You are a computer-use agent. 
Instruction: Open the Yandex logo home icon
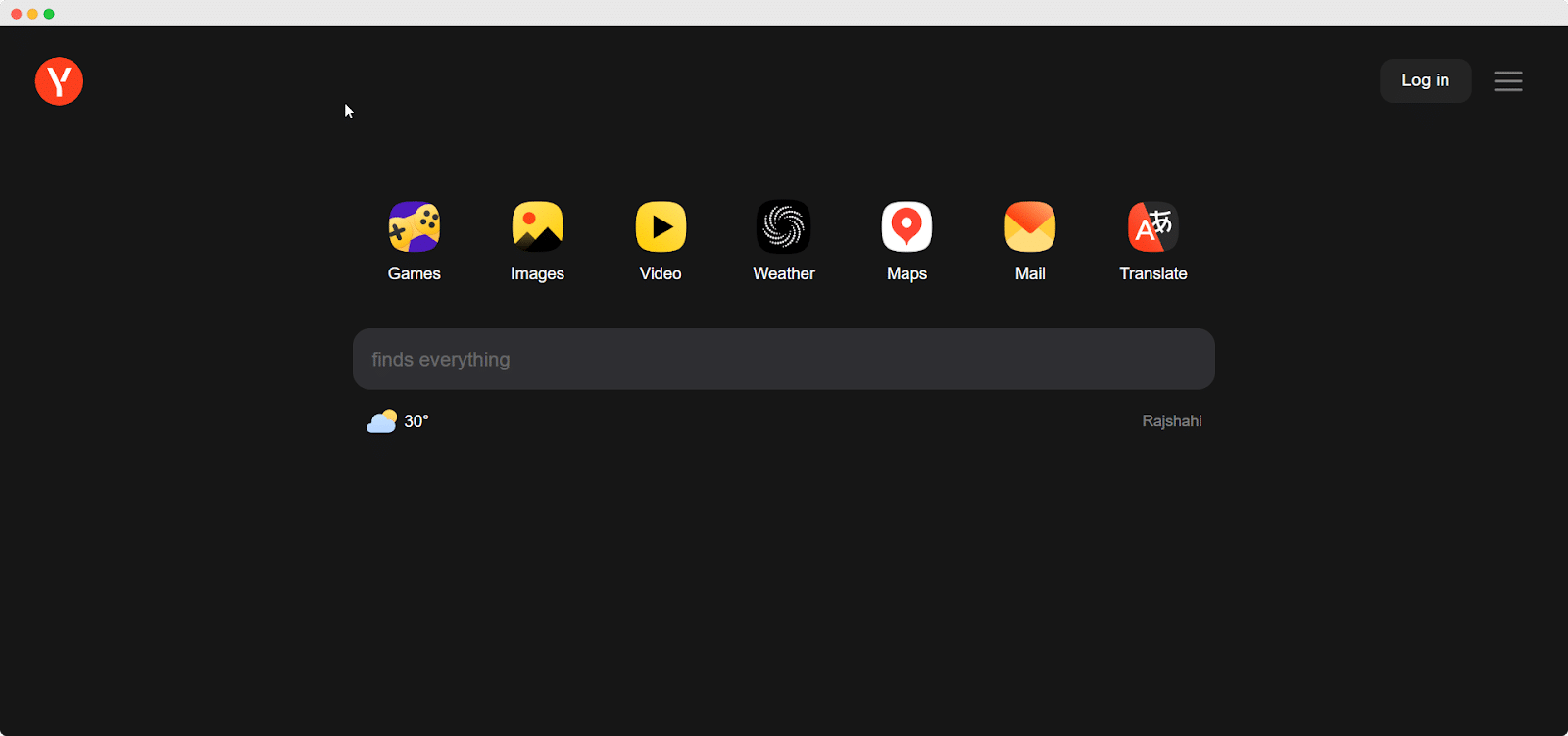pos(59,80)
